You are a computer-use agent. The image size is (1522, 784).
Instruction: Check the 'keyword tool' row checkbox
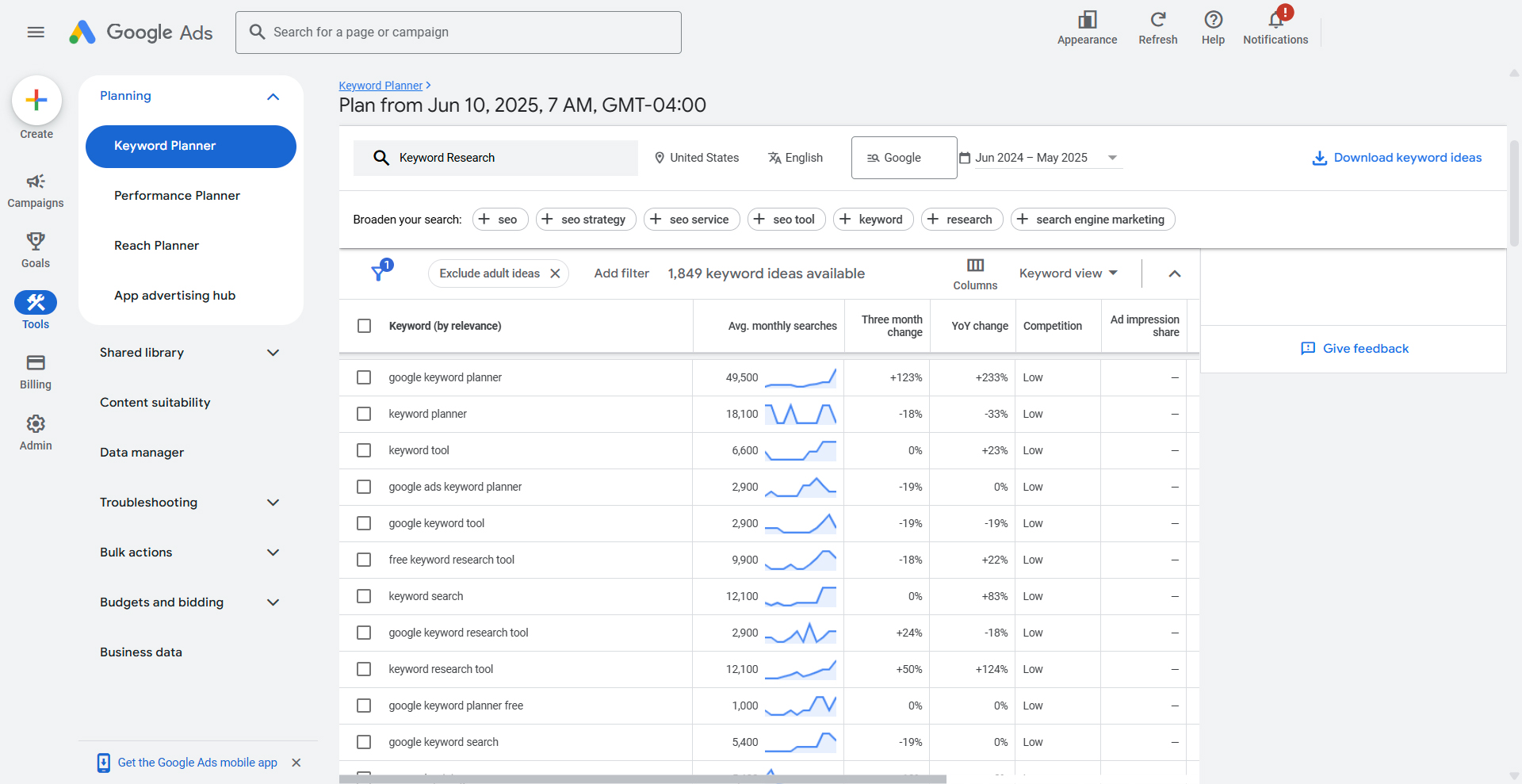tap(364, 450)
